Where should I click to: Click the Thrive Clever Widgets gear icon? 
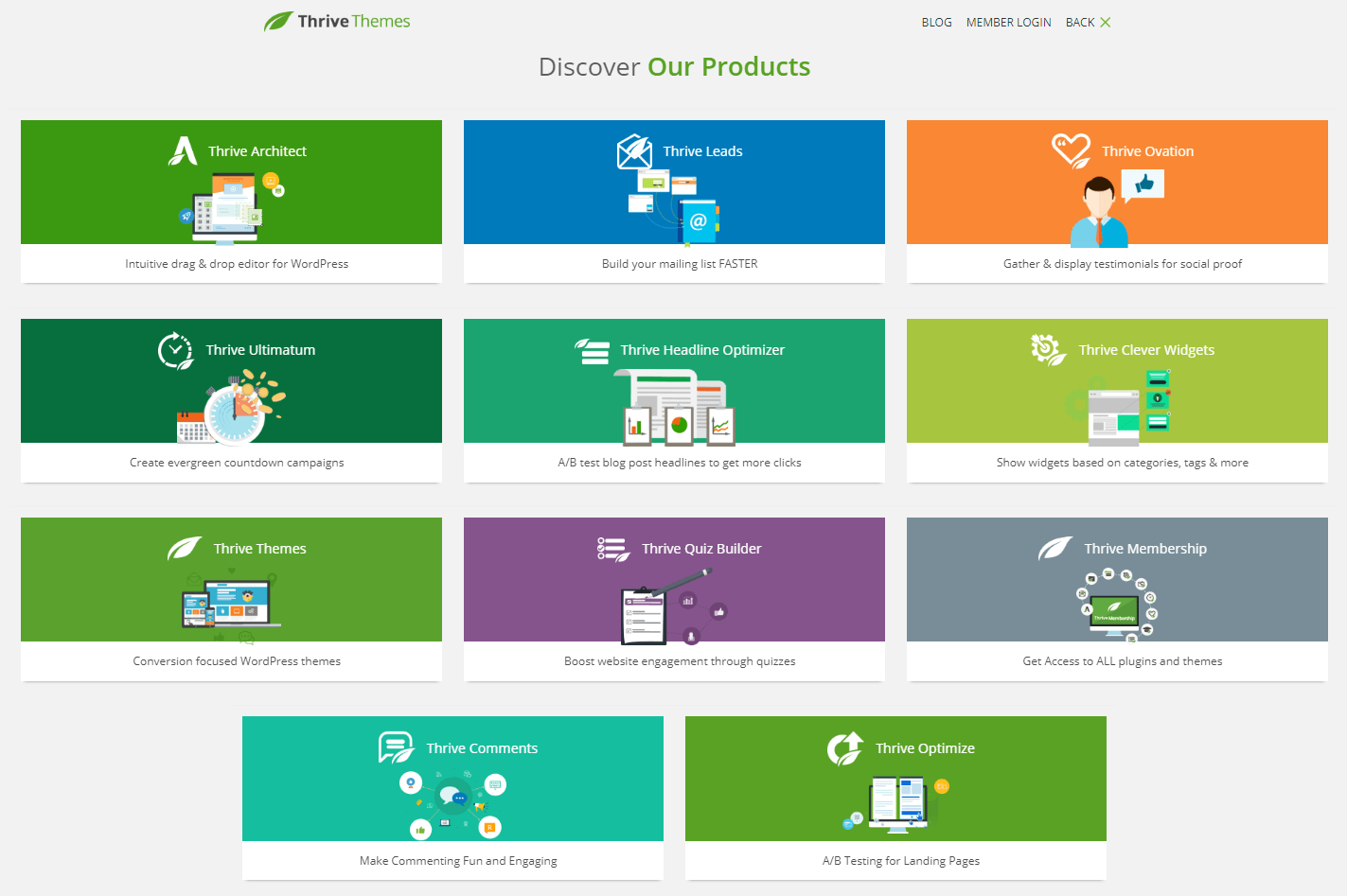tap(1049, 350)
